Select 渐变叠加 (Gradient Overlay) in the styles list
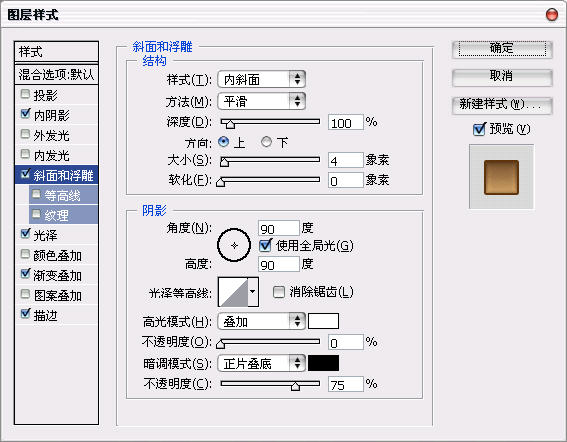This screenshot has width=567, height=442. click(56, 275)
